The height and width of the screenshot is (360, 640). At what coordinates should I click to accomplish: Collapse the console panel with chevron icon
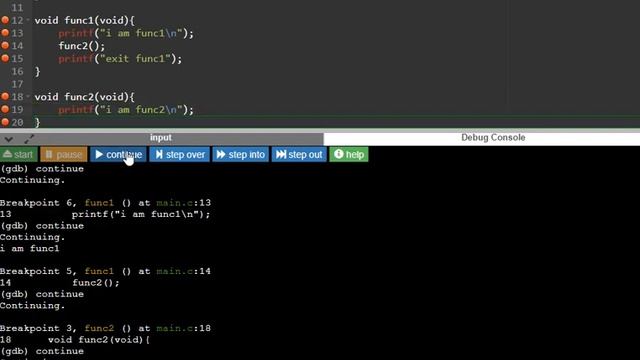pos(9,139)
